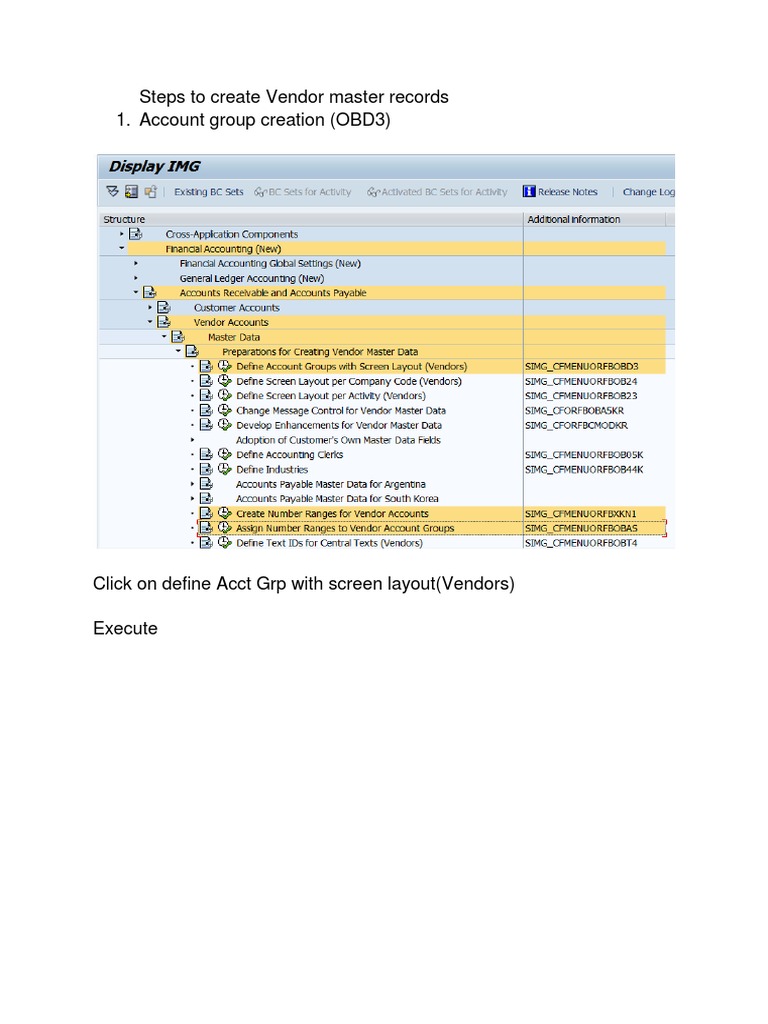768x1024 pixels.
Task: Open documentation icon for Customer Accounts
Action: (164, 308)
